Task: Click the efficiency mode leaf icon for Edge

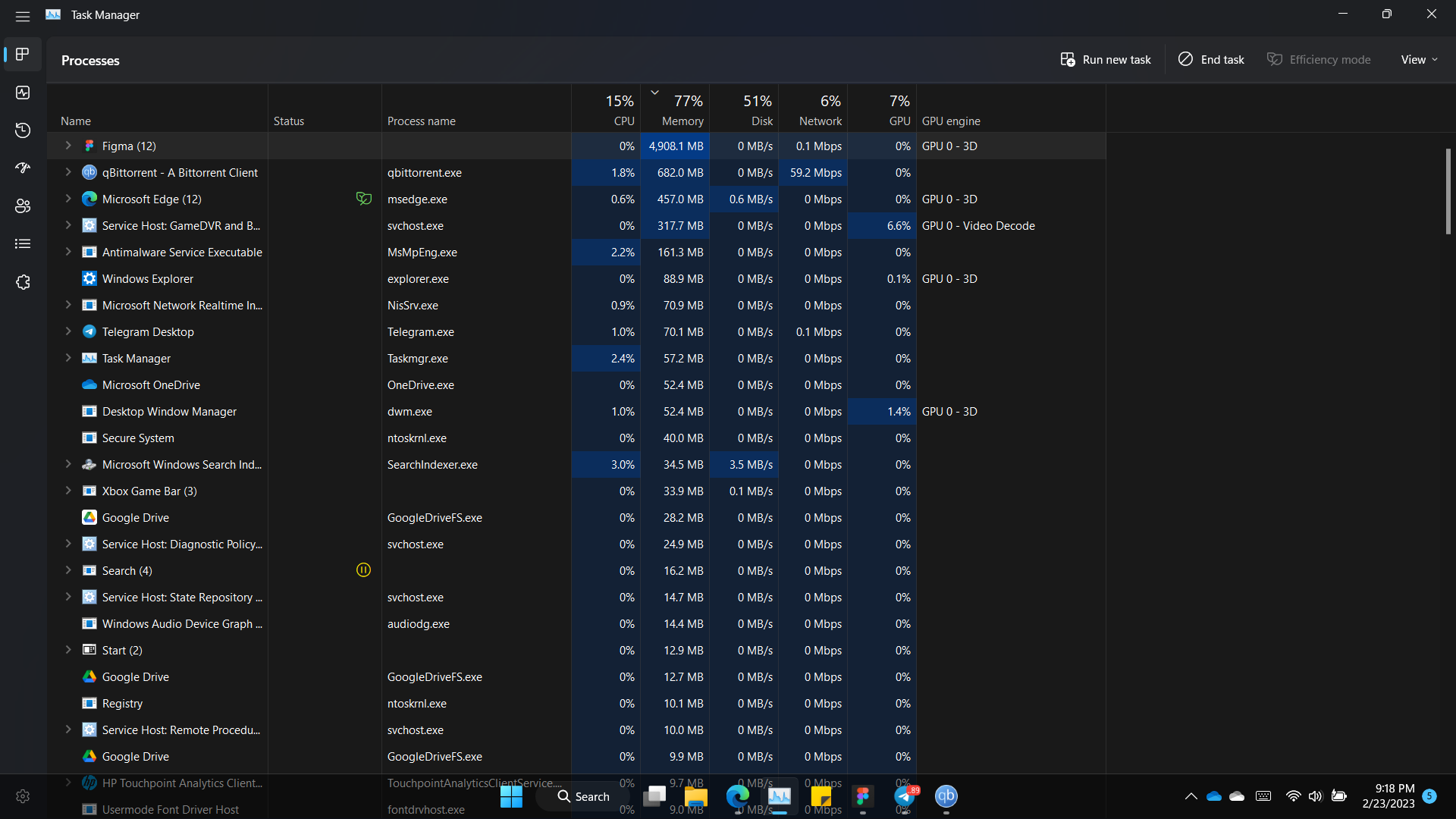Action: (364, 199)
